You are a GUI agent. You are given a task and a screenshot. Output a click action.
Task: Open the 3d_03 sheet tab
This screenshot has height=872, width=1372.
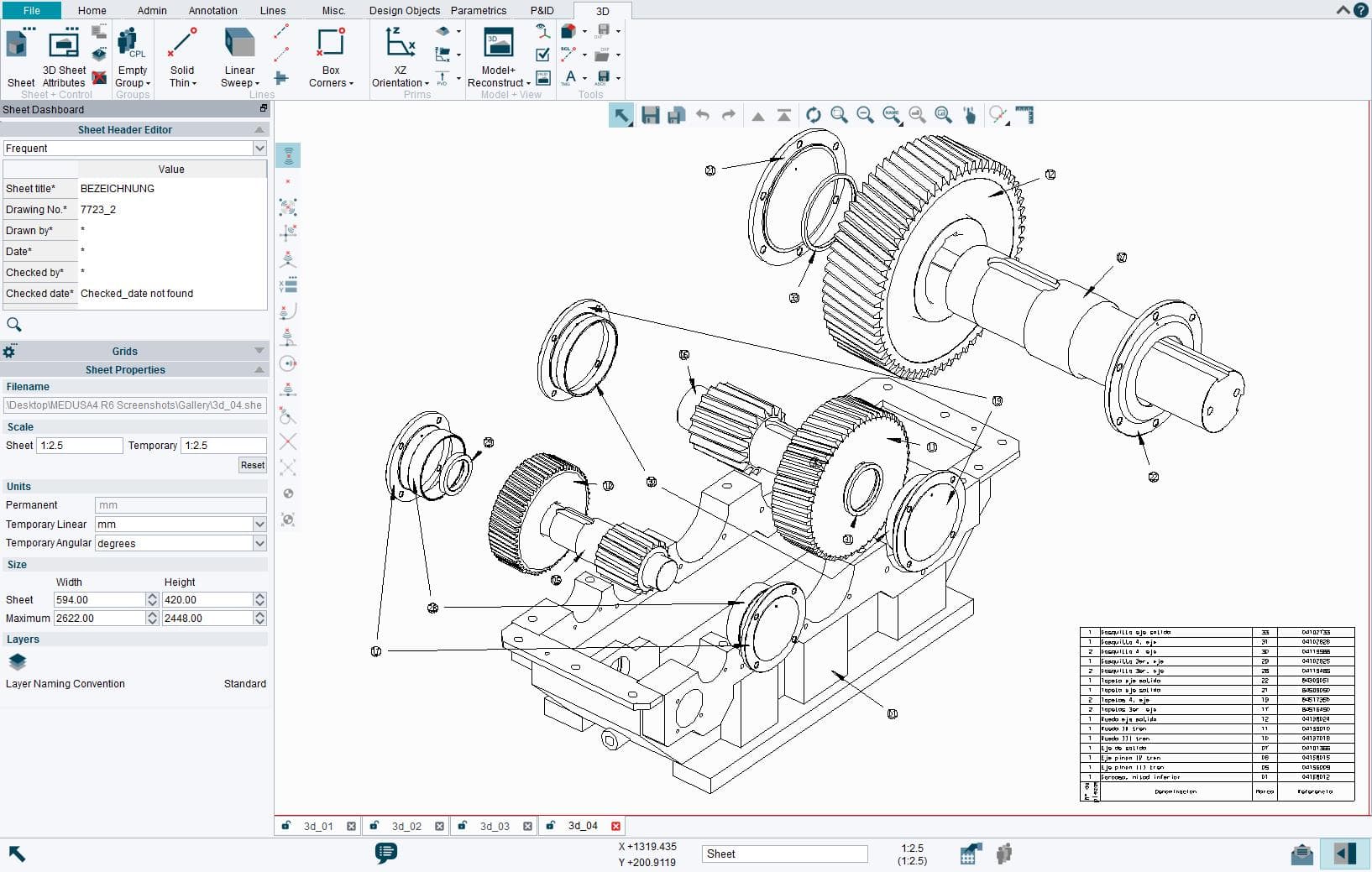[495, 826]
